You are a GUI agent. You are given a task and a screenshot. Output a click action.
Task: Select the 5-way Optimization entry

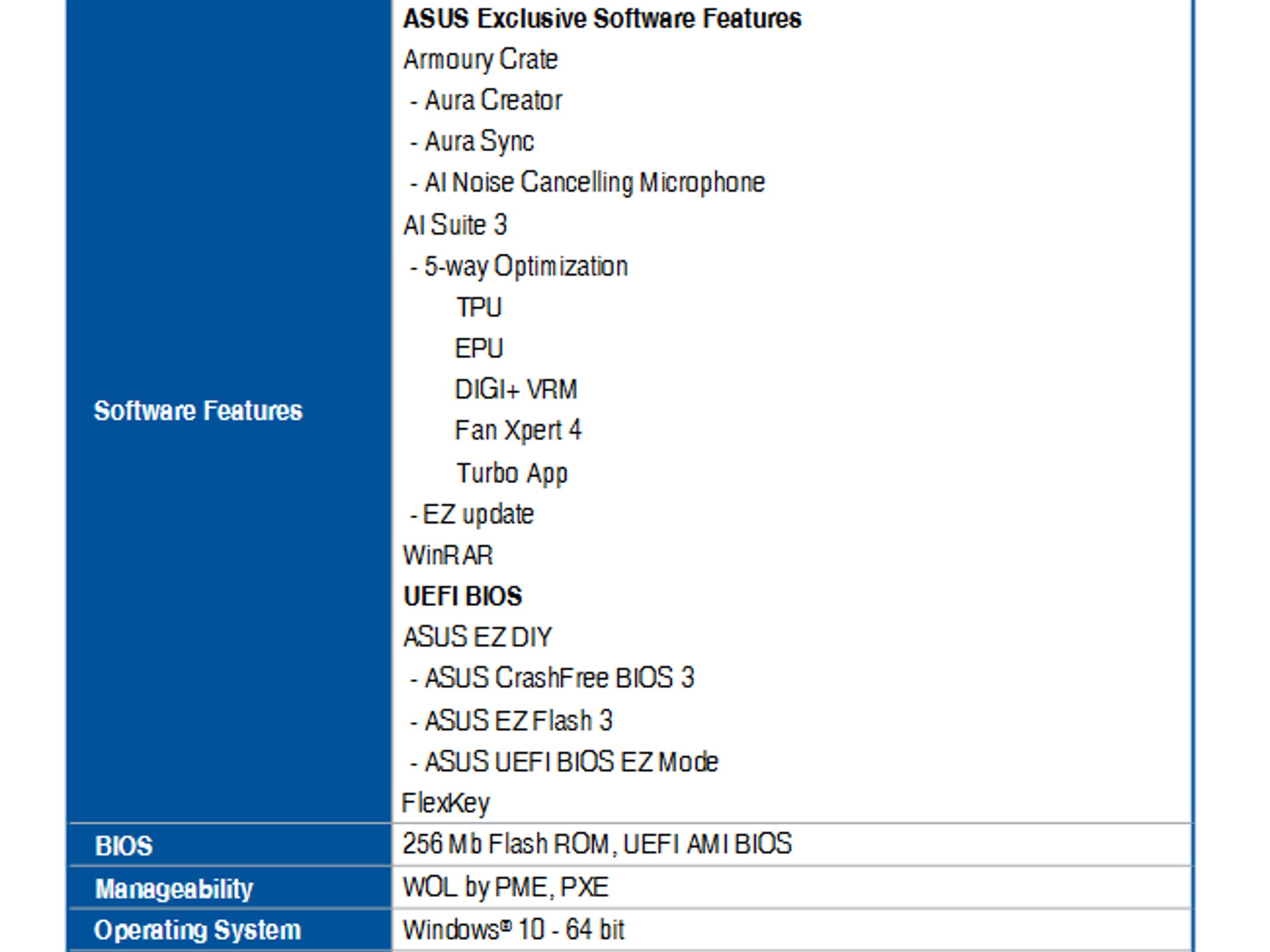click(525, 267)
